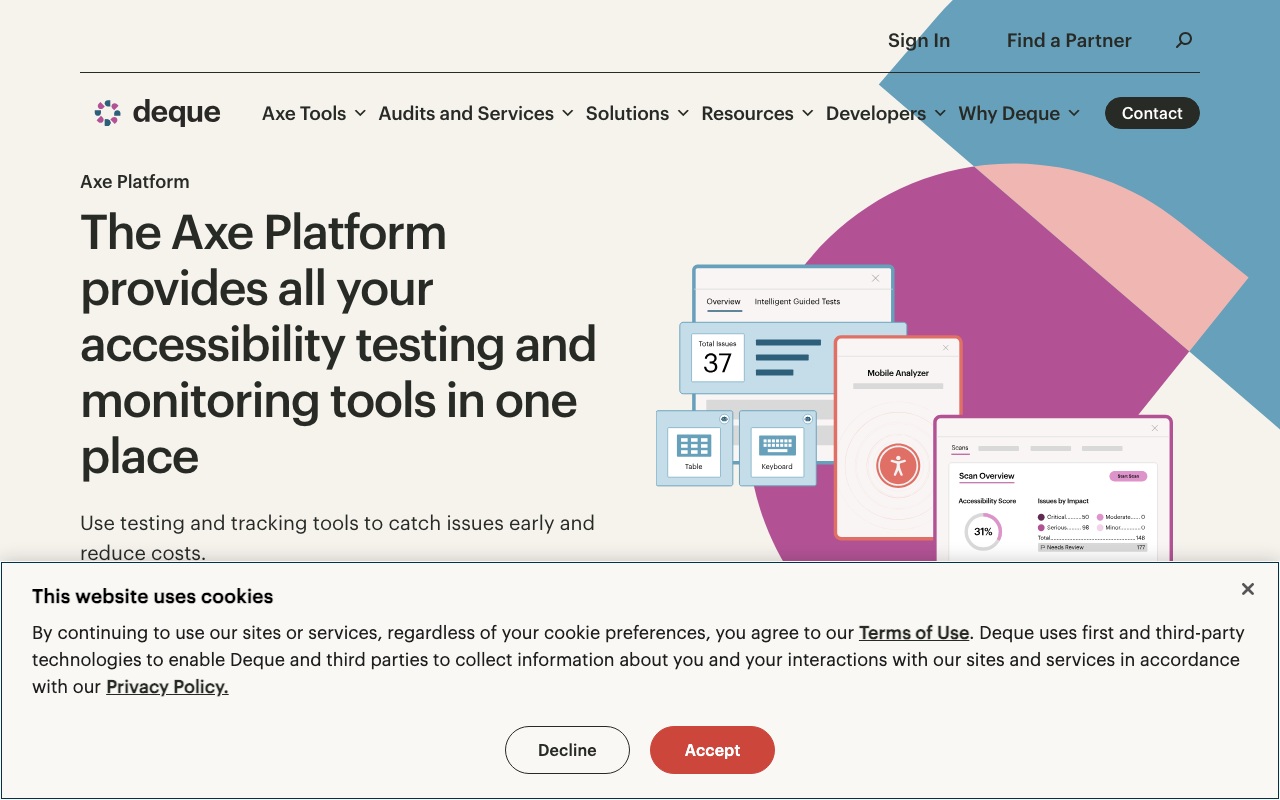
Task: Open the Sign In link
Action: pos(919,40)
